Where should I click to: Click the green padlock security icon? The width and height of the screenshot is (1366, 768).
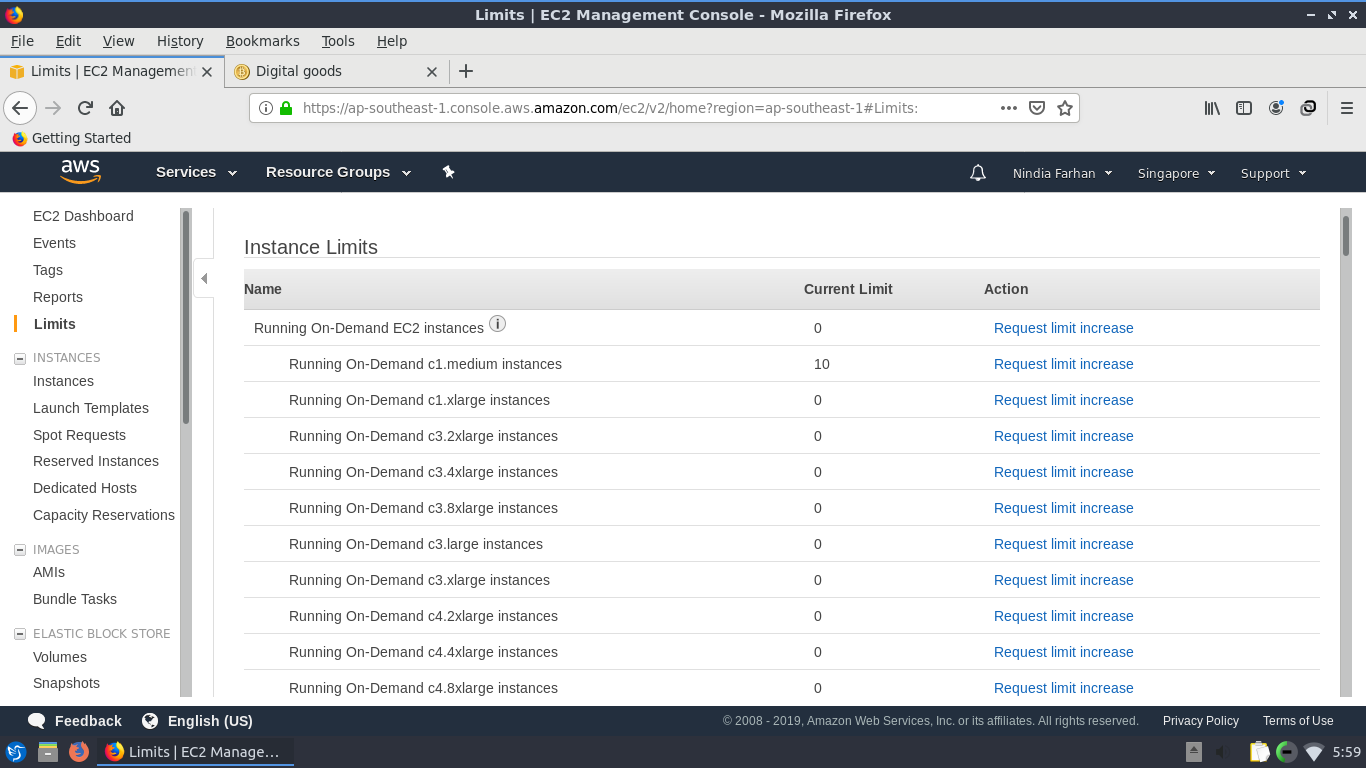[x=286, y=108]
